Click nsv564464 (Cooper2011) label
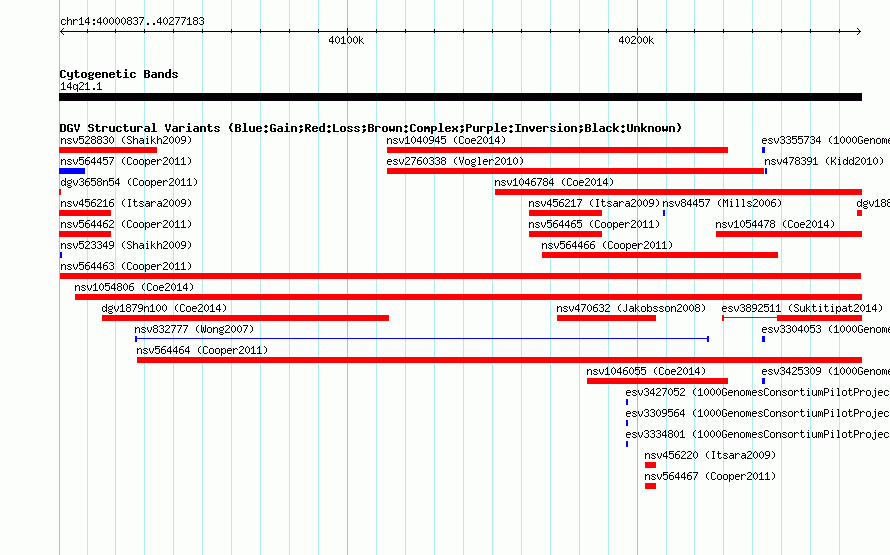This screenshot has width=890, height=555. click(x=202, y=350)
